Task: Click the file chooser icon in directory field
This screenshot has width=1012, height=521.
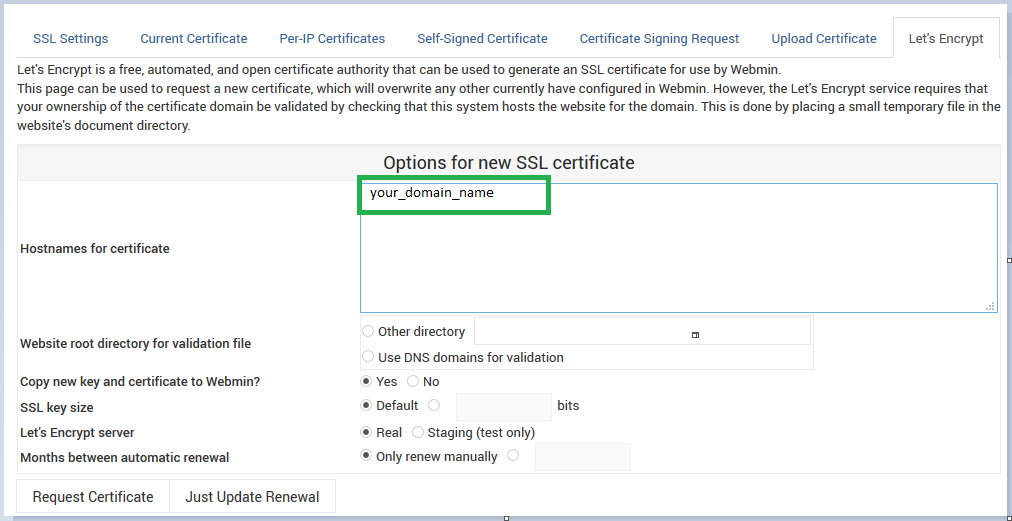Action: click(695, 334)
